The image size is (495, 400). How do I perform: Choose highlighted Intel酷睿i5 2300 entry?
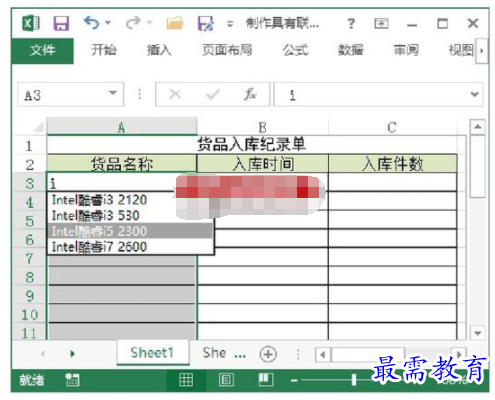tap(130, 231)
